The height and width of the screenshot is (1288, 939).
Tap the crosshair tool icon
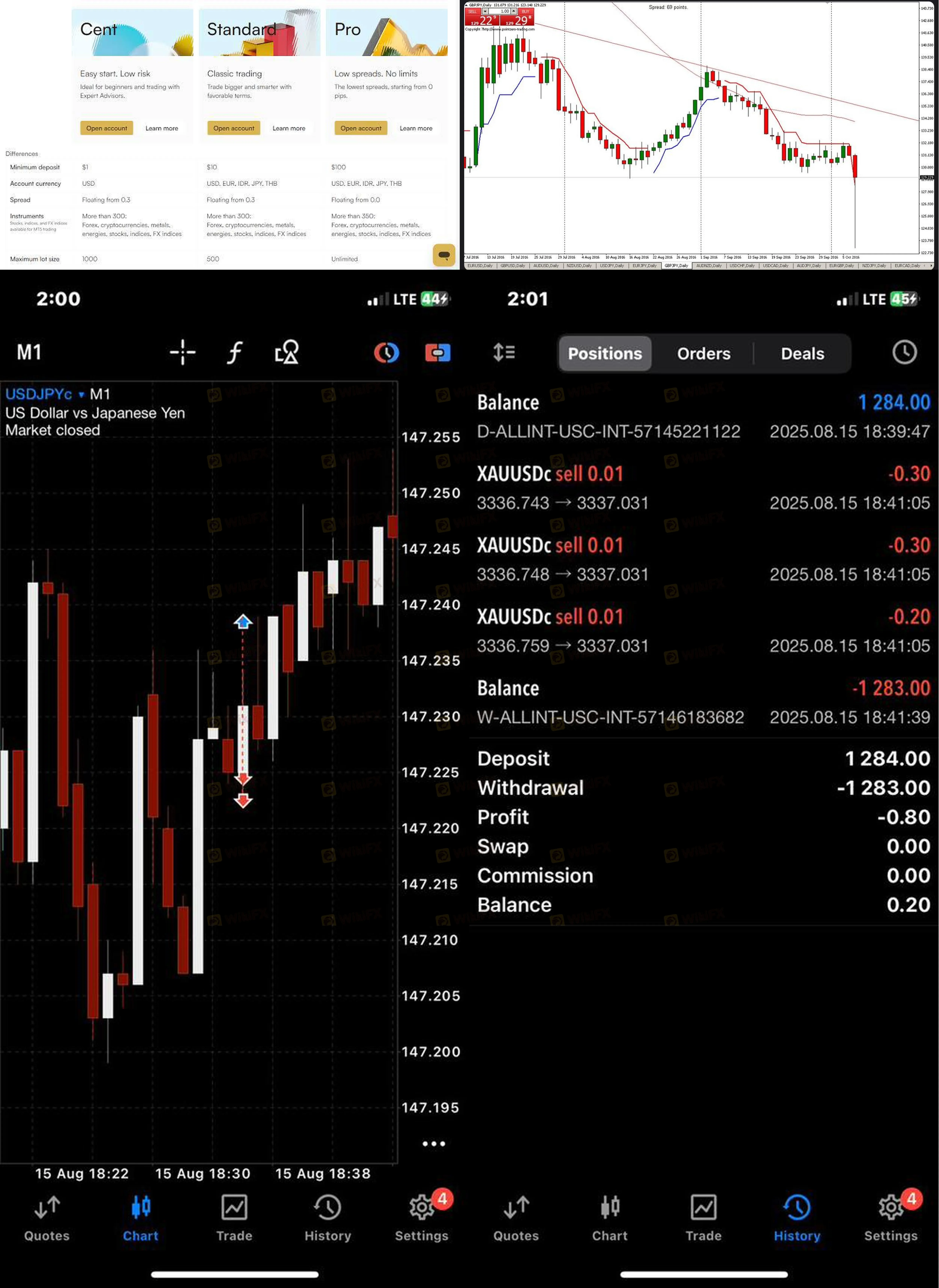pyautogui.click(x=183, y=352)
